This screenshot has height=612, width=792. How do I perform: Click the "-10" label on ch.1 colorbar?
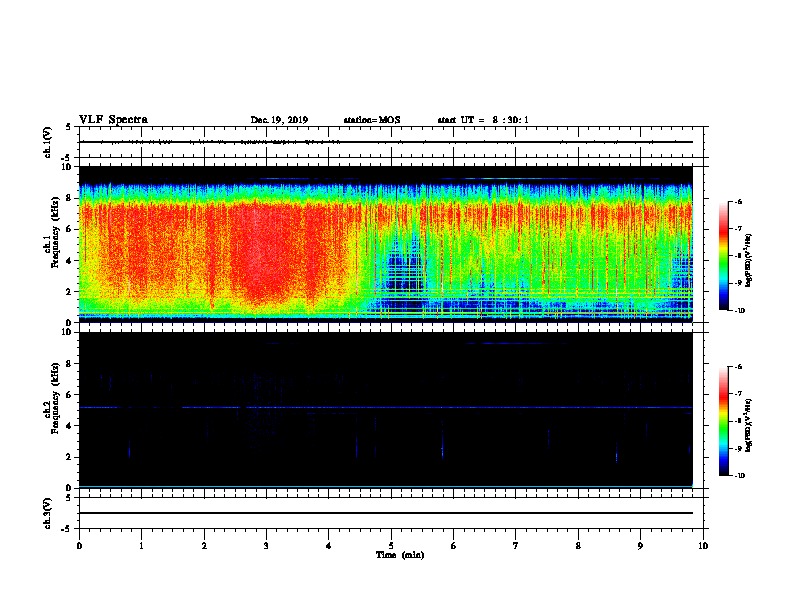(739, 311)
